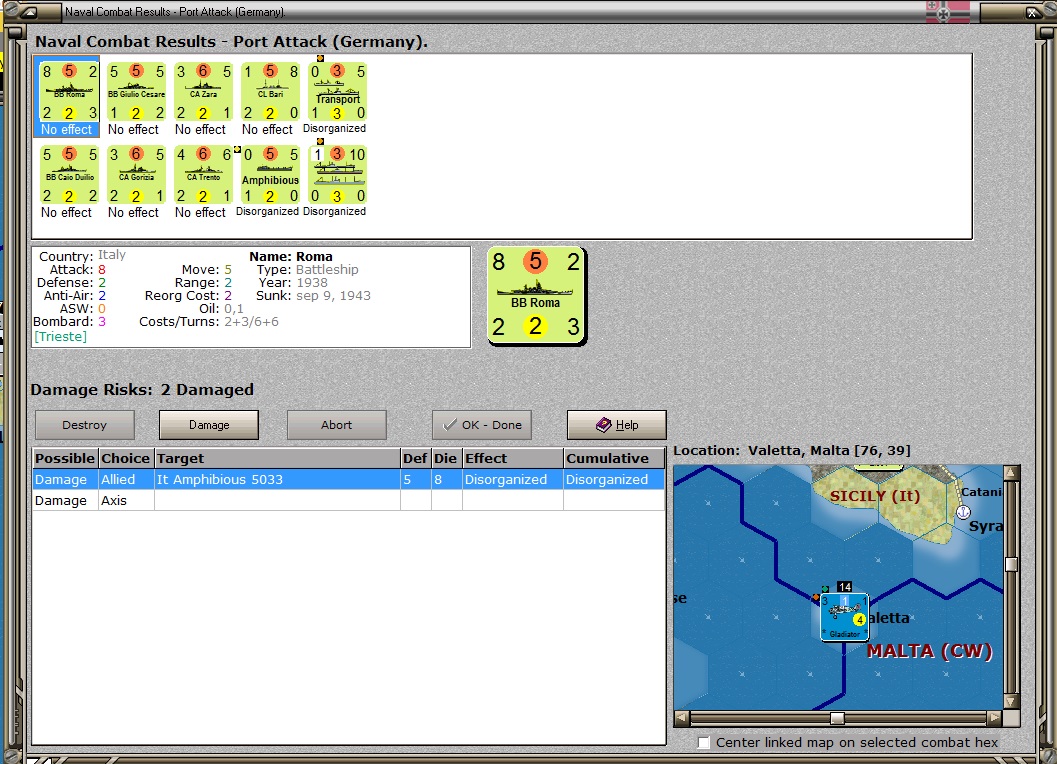Select the unnamed counter with values 1, 3, 10
Screen dimensions: 1057x764
(x=337, y=174)
